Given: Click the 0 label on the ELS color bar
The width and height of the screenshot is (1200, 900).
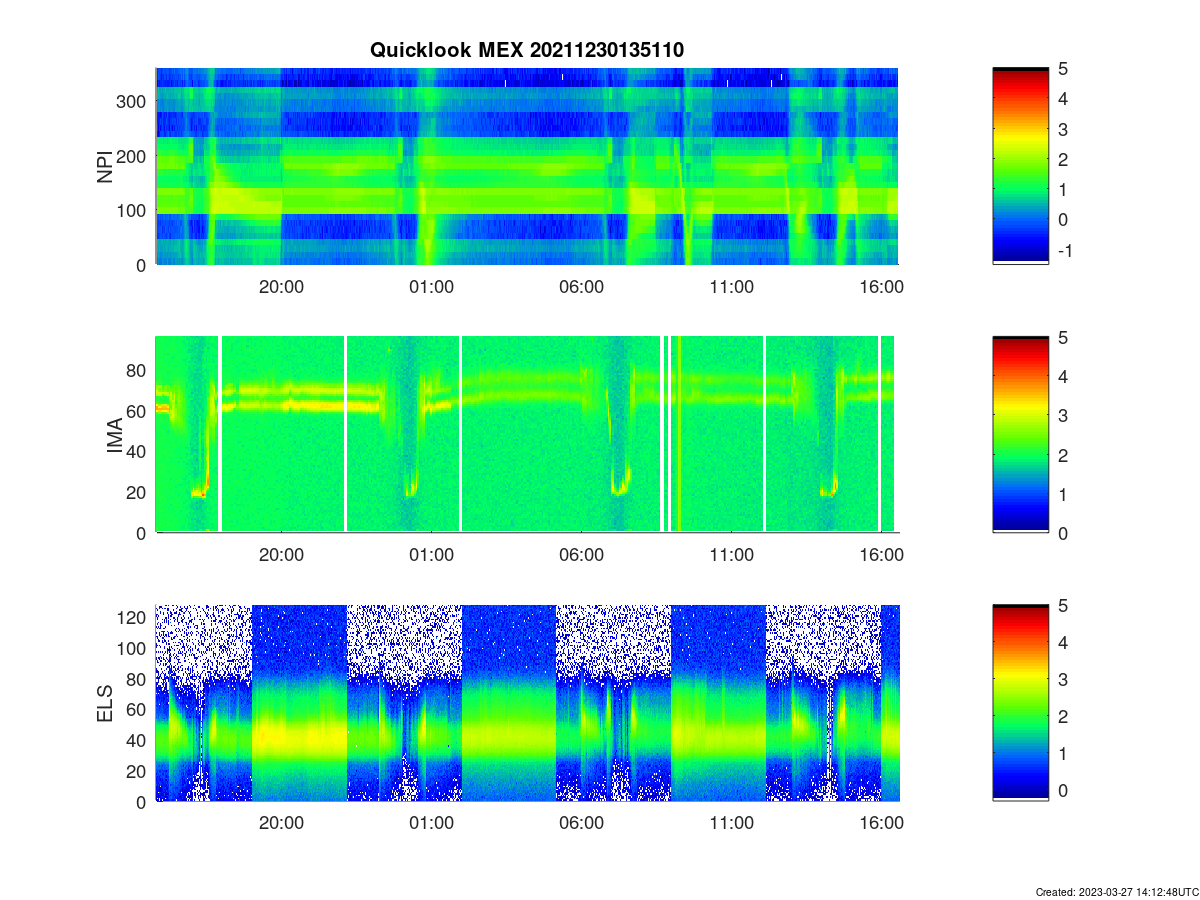Looking at the screenshot, I should pyautogui.click(x=1064, y=790).
